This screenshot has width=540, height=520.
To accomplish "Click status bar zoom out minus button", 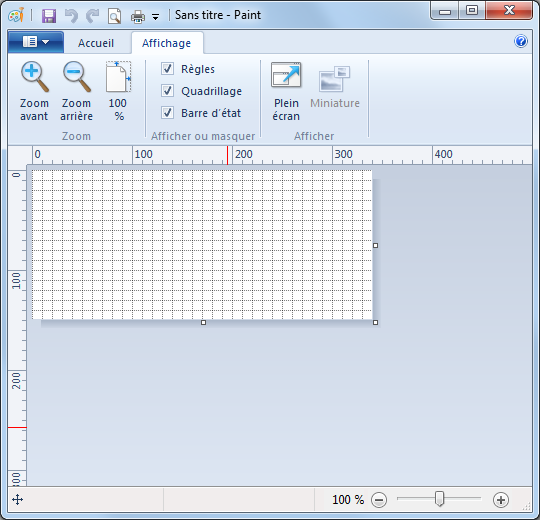I will coord(379,500).
